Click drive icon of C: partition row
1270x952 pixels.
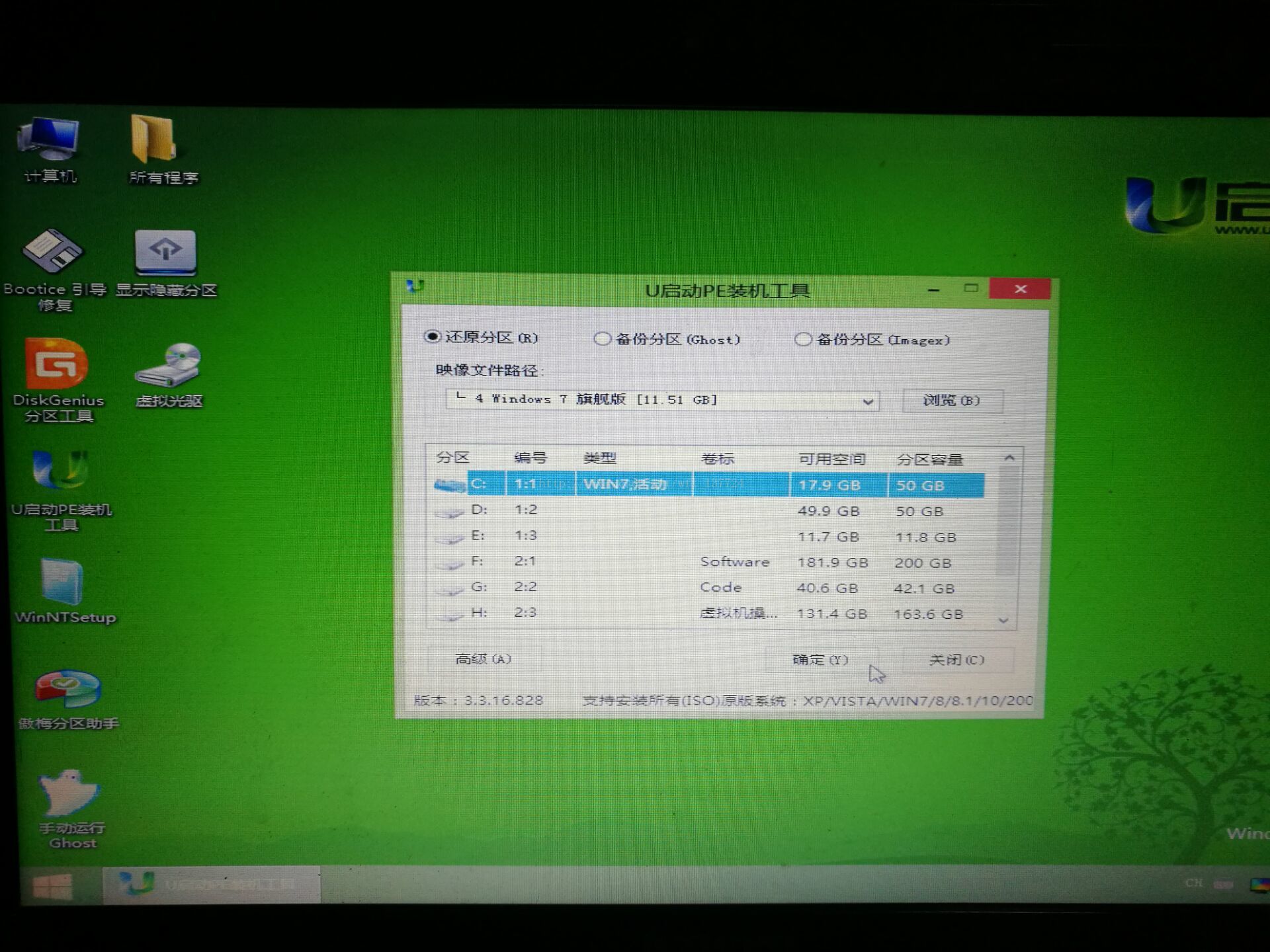click(x=450, y=485)
